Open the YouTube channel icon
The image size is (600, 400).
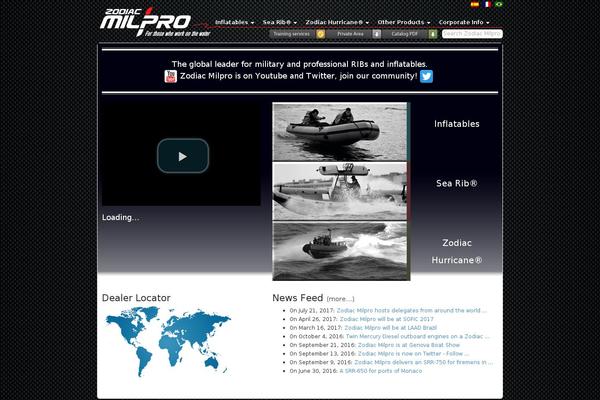point(171,76)
